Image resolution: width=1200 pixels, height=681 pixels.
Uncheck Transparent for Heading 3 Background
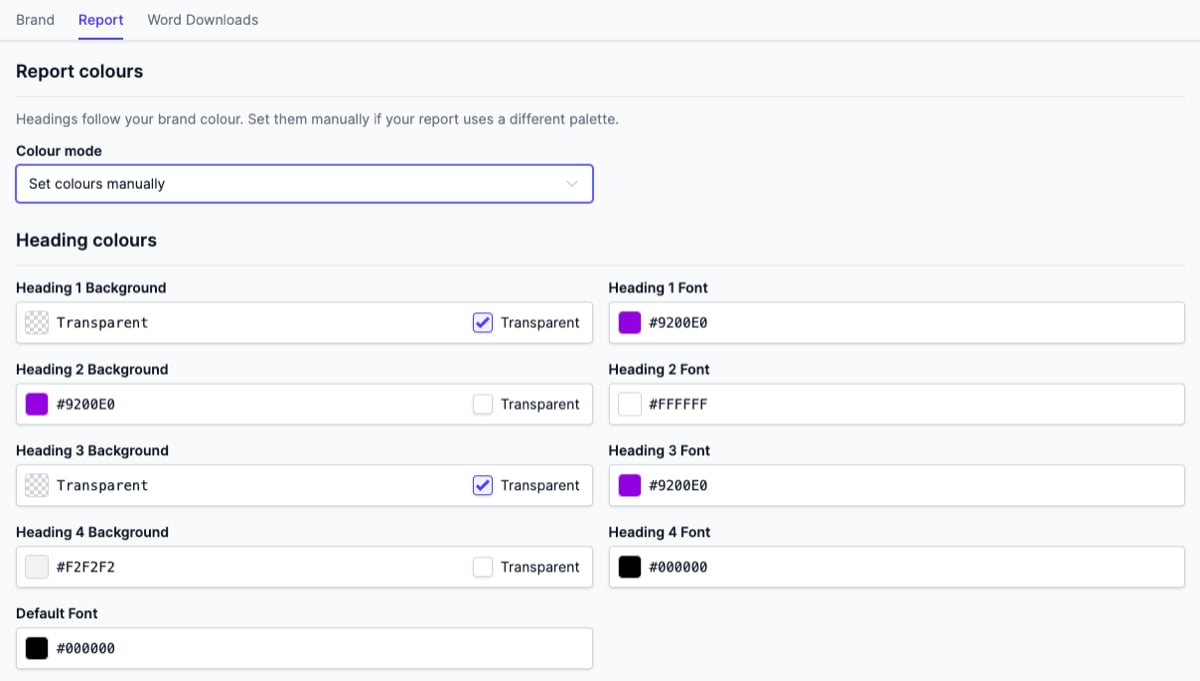tap(483, 485)
